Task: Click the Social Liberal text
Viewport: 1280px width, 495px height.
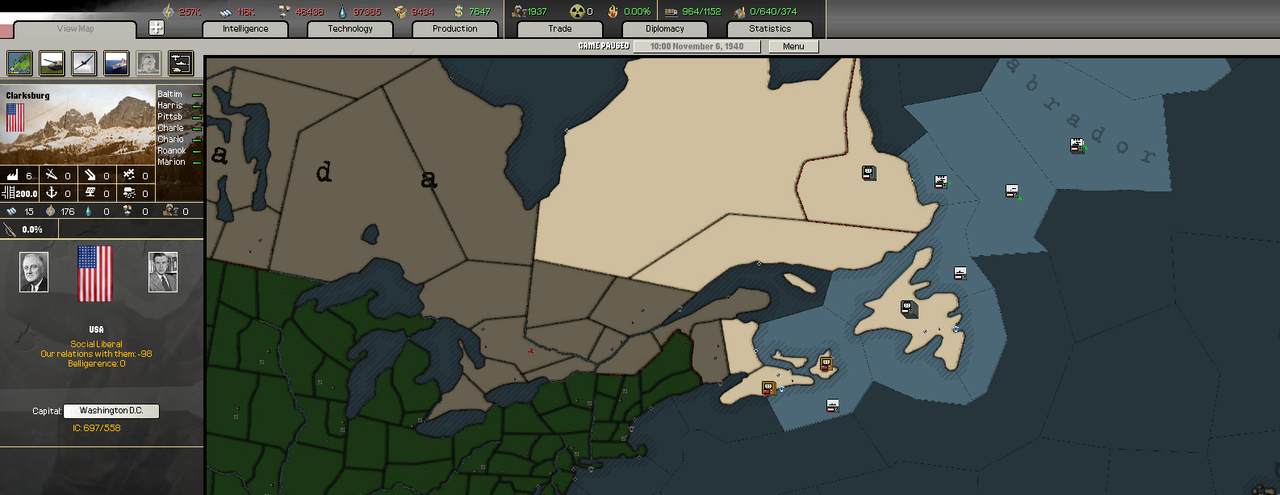Action: [x=96, y=344]
